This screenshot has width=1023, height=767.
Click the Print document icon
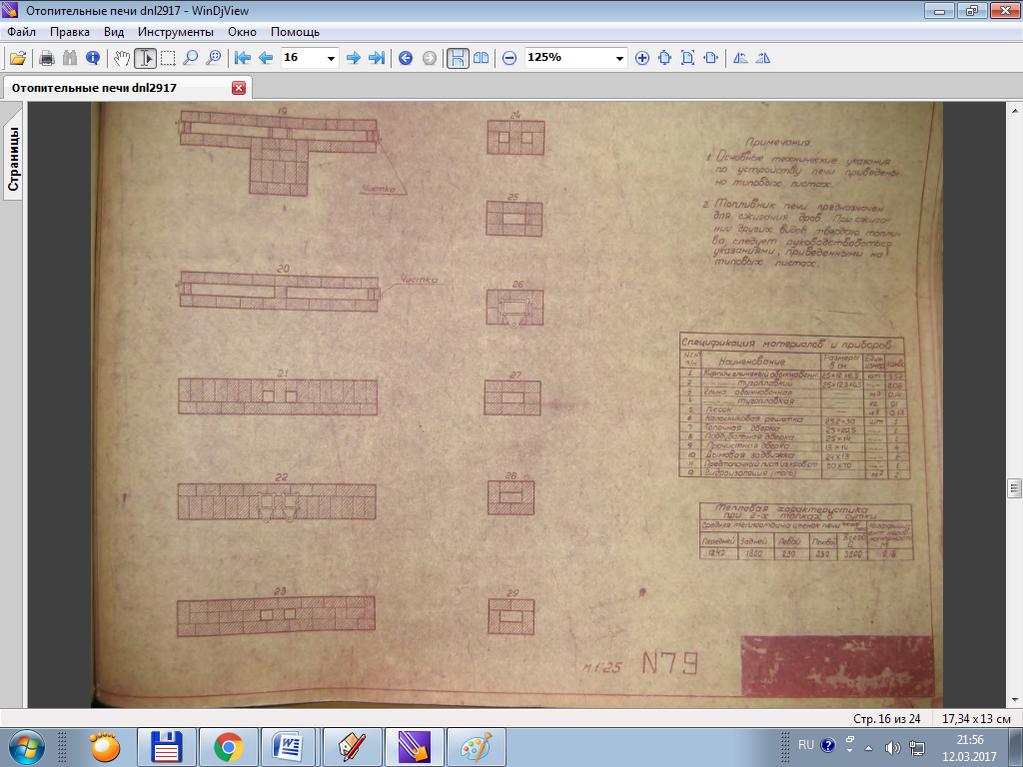tap(46, 58)
